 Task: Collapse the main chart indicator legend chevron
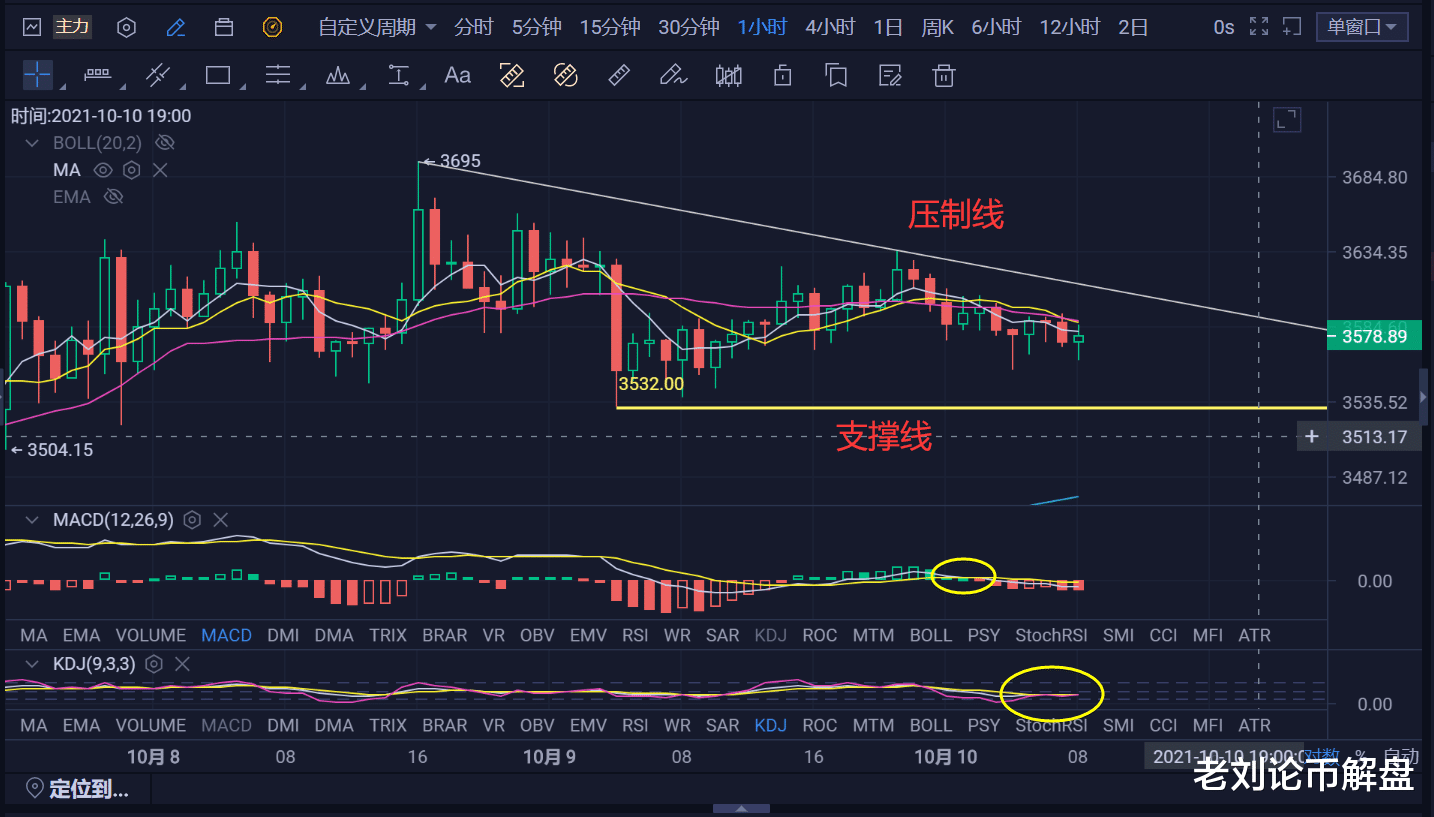34,143
